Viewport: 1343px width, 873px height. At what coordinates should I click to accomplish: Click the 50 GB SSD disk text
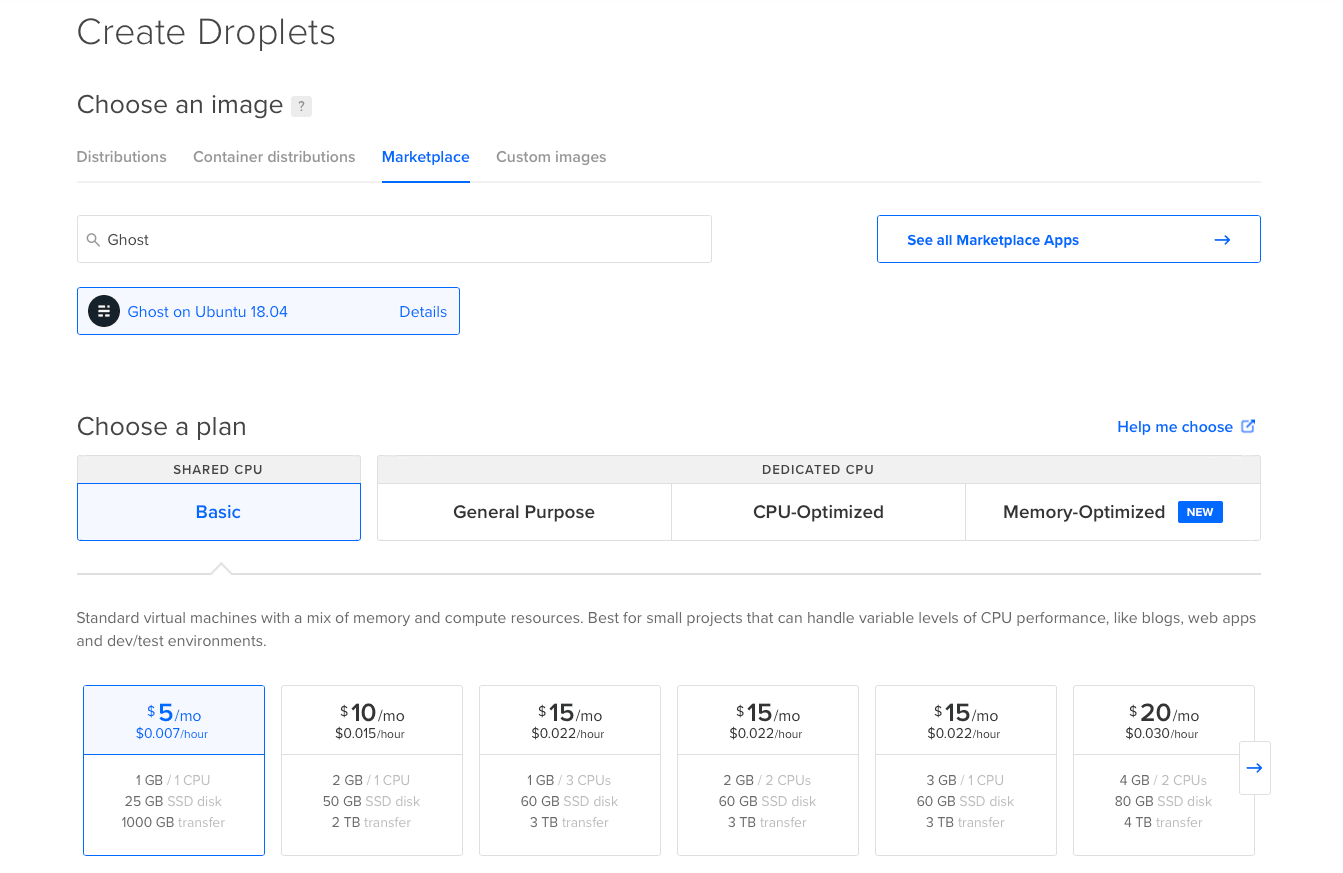pyautogui.click(x=372, y=801)
